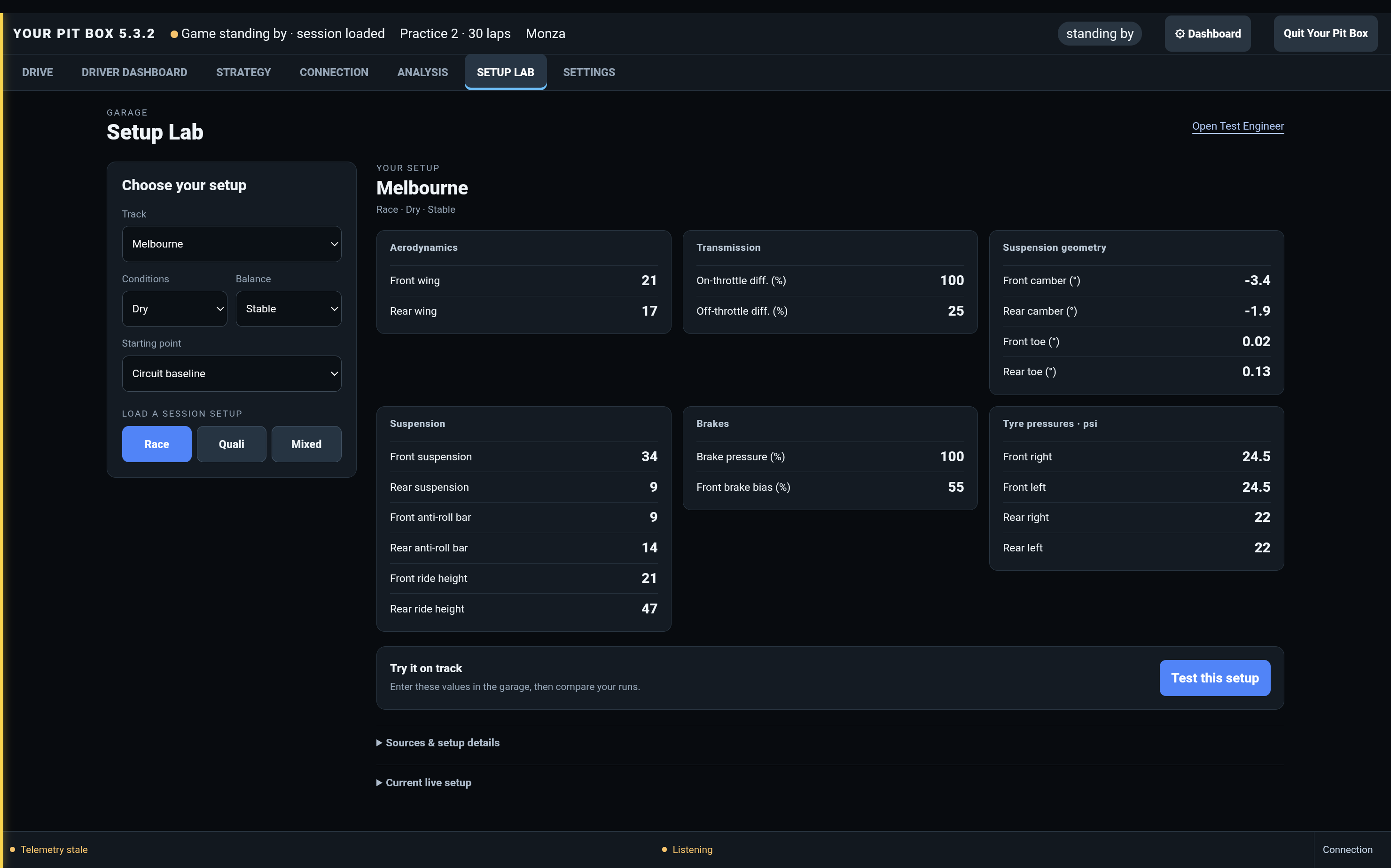
Task: Click the Connection button in status bar
Action: coord(1347,850)
